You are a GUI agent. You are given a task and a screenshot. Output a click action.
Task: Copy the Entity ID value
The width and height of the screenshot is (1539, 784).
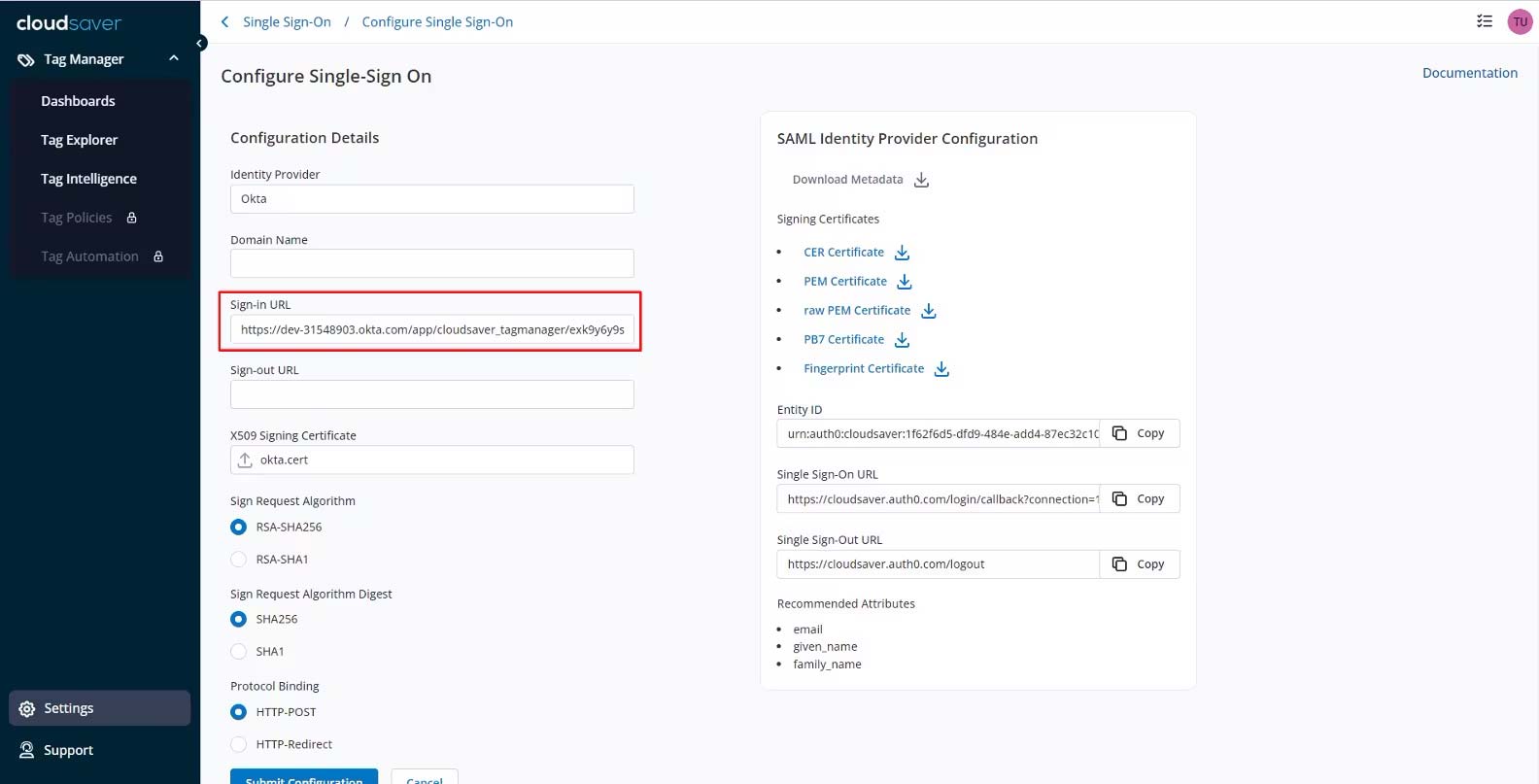click(x=1139, y=433)
